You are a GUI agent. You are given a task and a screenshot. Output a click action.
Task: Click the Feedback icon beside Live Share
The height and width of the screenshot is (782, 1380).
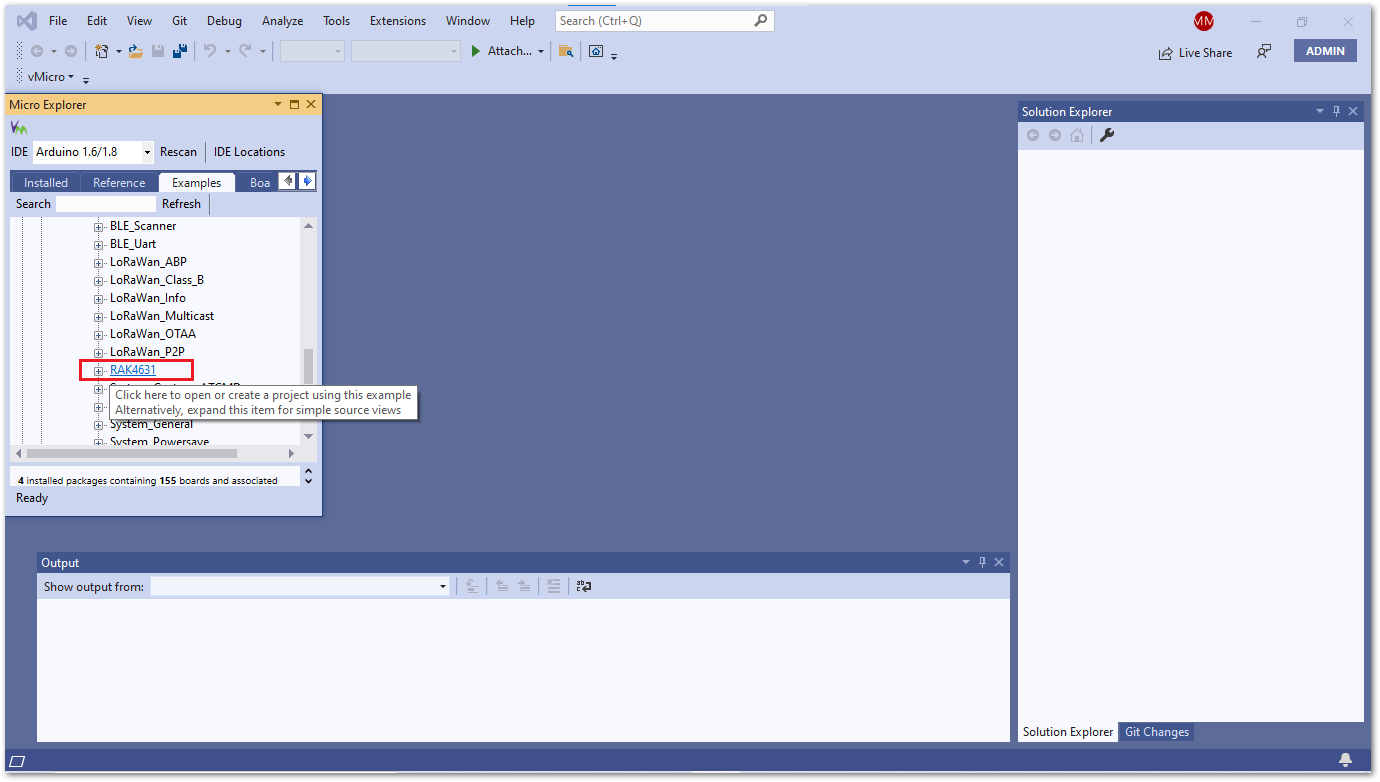click(x=1264, y=51)
